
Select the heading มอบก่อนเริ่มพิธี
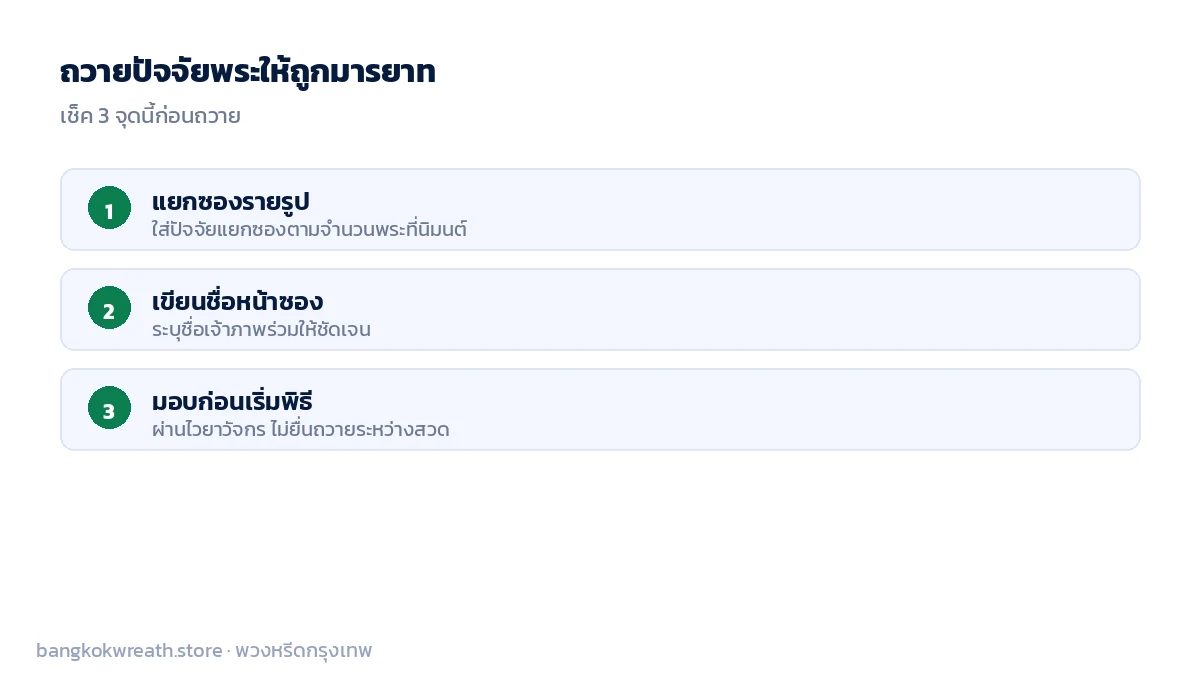click(232, 401)
